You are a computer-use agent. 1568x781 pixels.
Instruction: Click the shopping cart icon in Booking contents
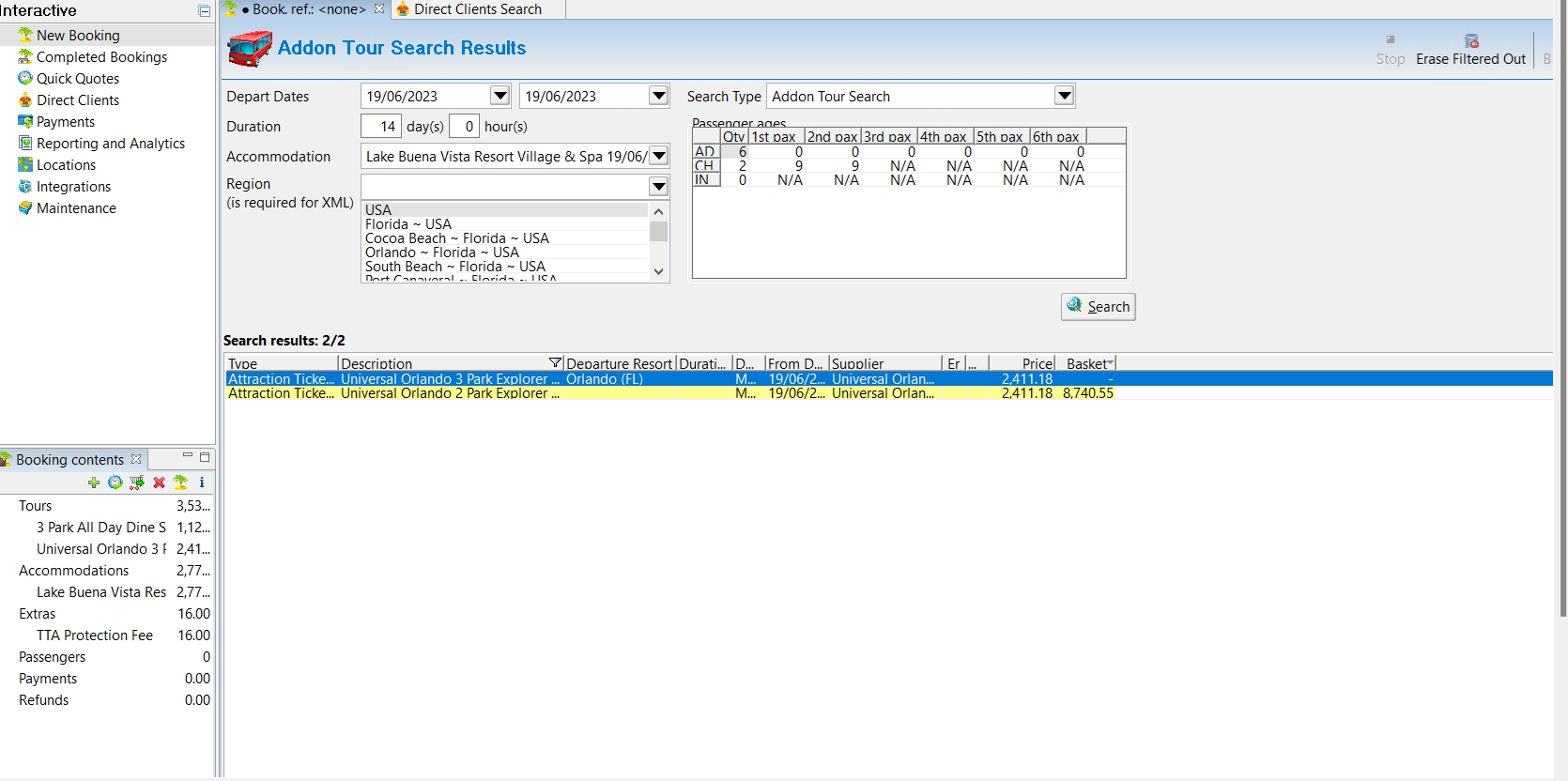137,482
